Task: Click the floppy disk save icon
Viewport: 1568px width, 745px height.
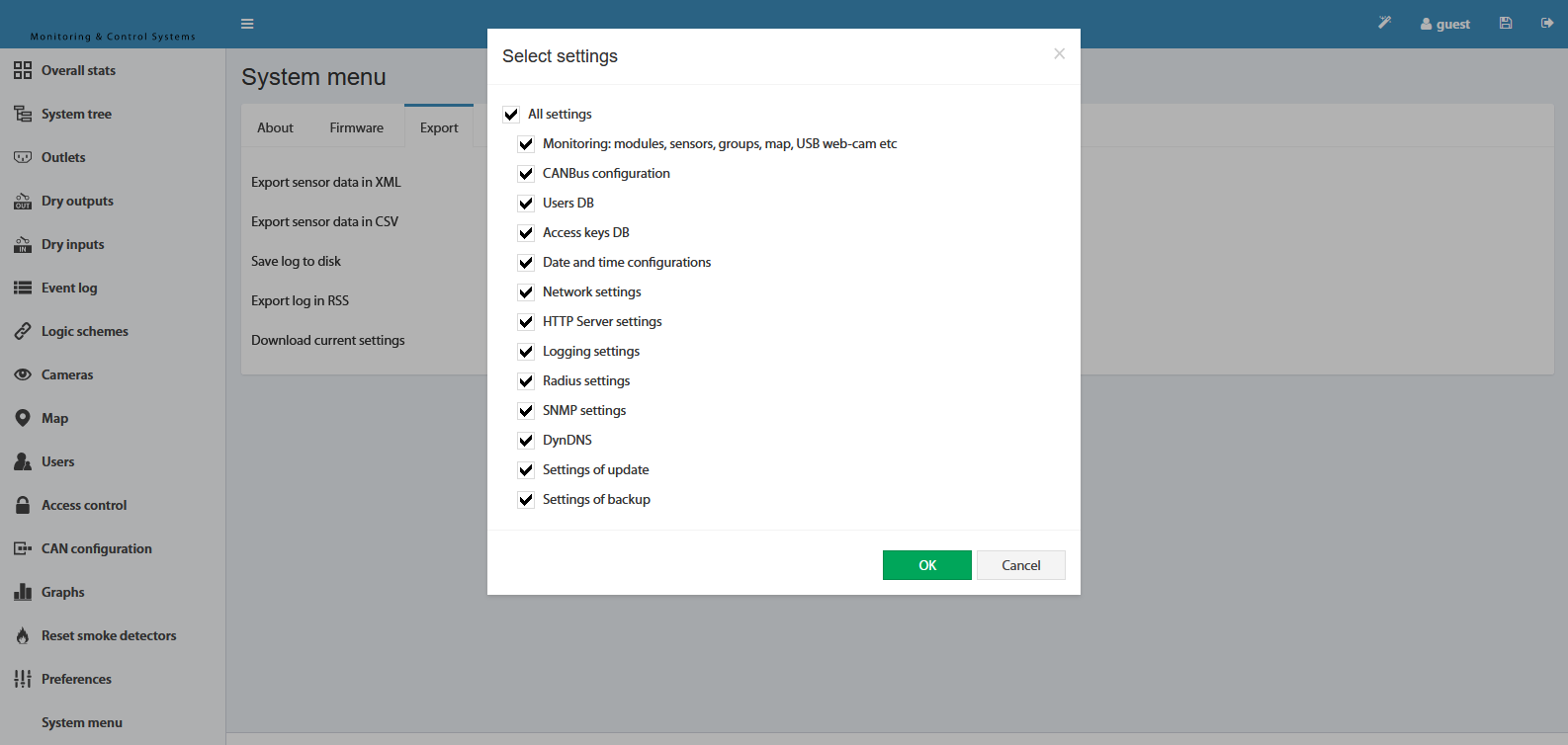Action: click(x=1506, y=23)
